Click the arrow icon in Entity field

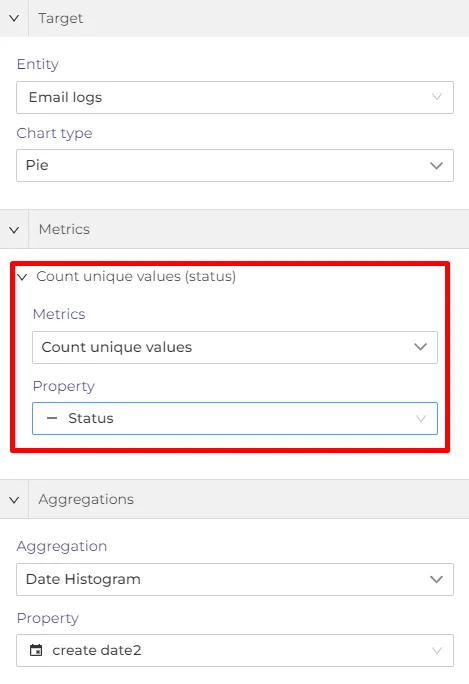pyautogui.click(x=436, y=97)
